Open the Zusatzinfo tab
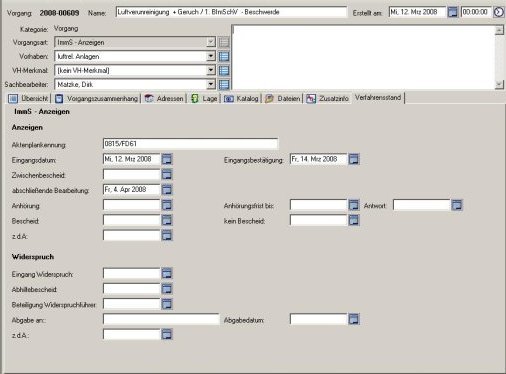506x374 pixels. pyautogui.click(x=328, y=98)
